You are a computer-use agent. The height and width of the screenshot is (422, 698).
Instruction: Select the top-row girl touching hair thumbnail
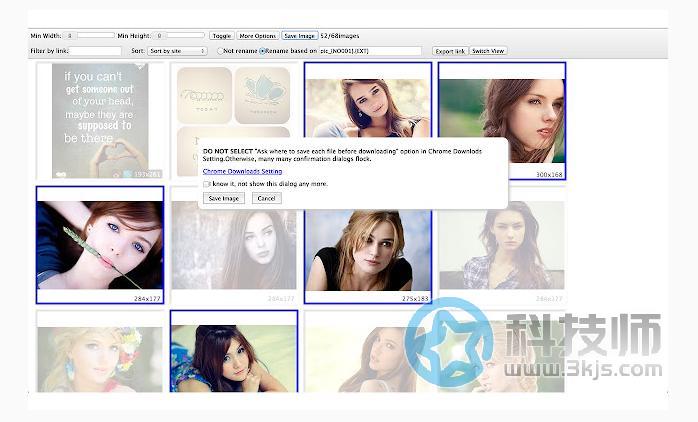click(368, 100)
